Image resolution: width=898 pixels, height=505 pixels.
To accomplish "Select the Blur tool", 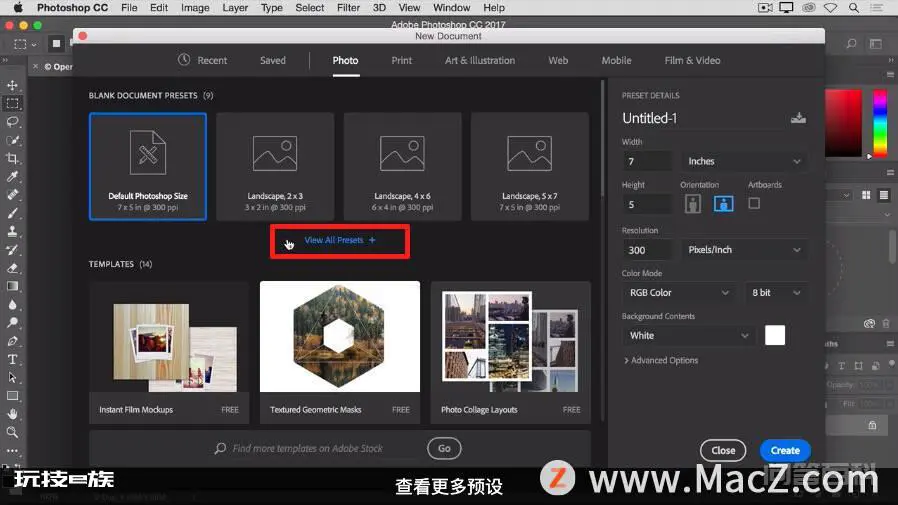I will click(12, 305).
